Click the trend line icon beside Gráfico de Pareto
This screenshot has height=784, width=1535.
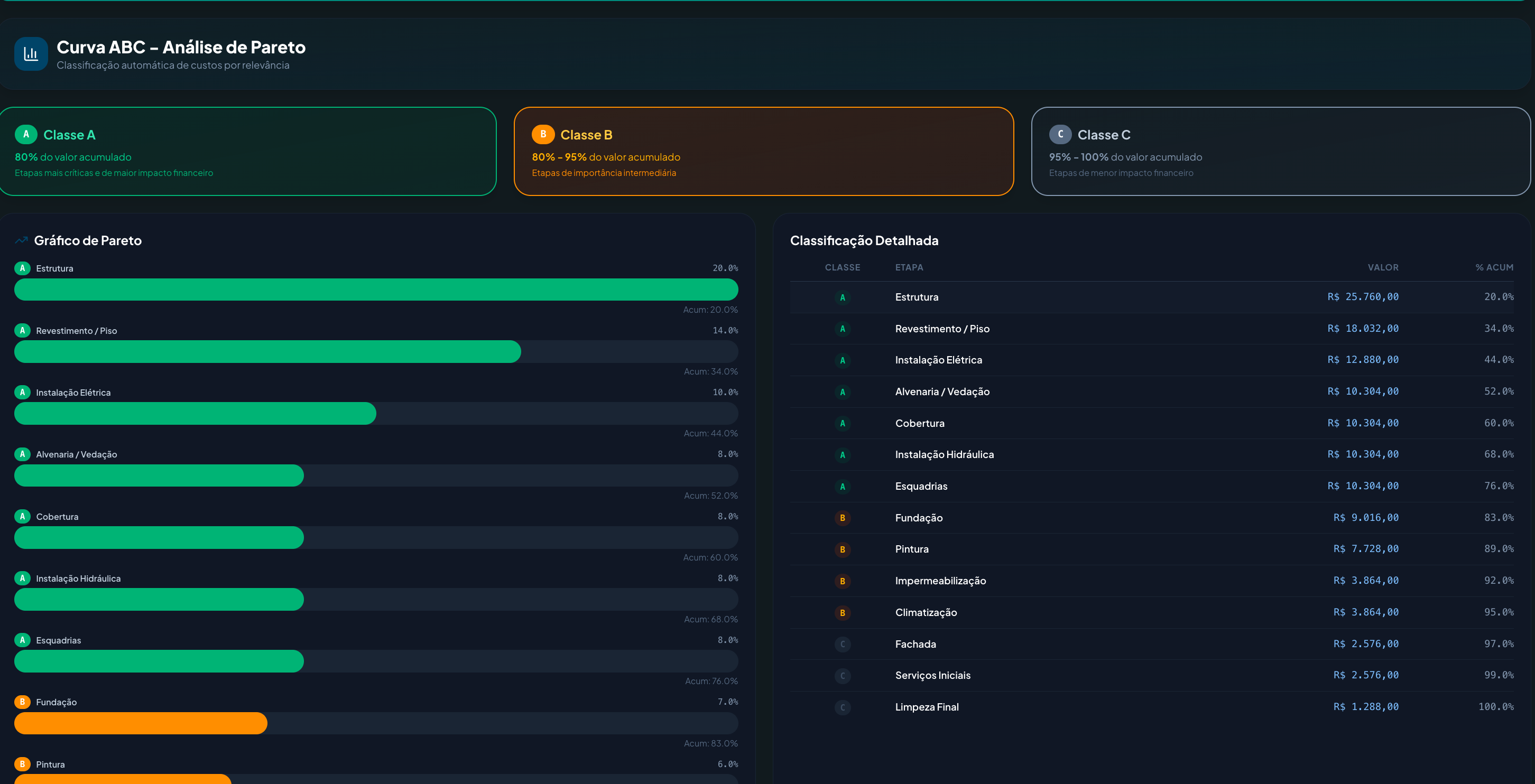(x=22, y=241)
